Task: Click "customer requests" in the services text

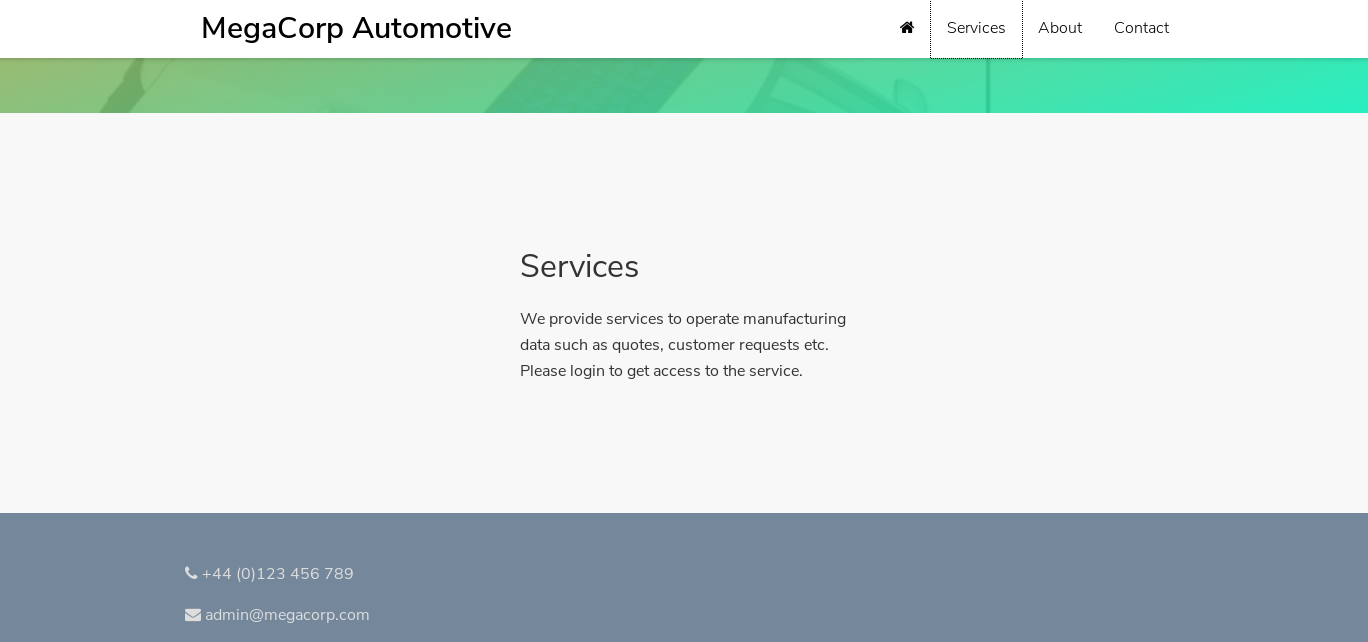Action: coord(733,345)
